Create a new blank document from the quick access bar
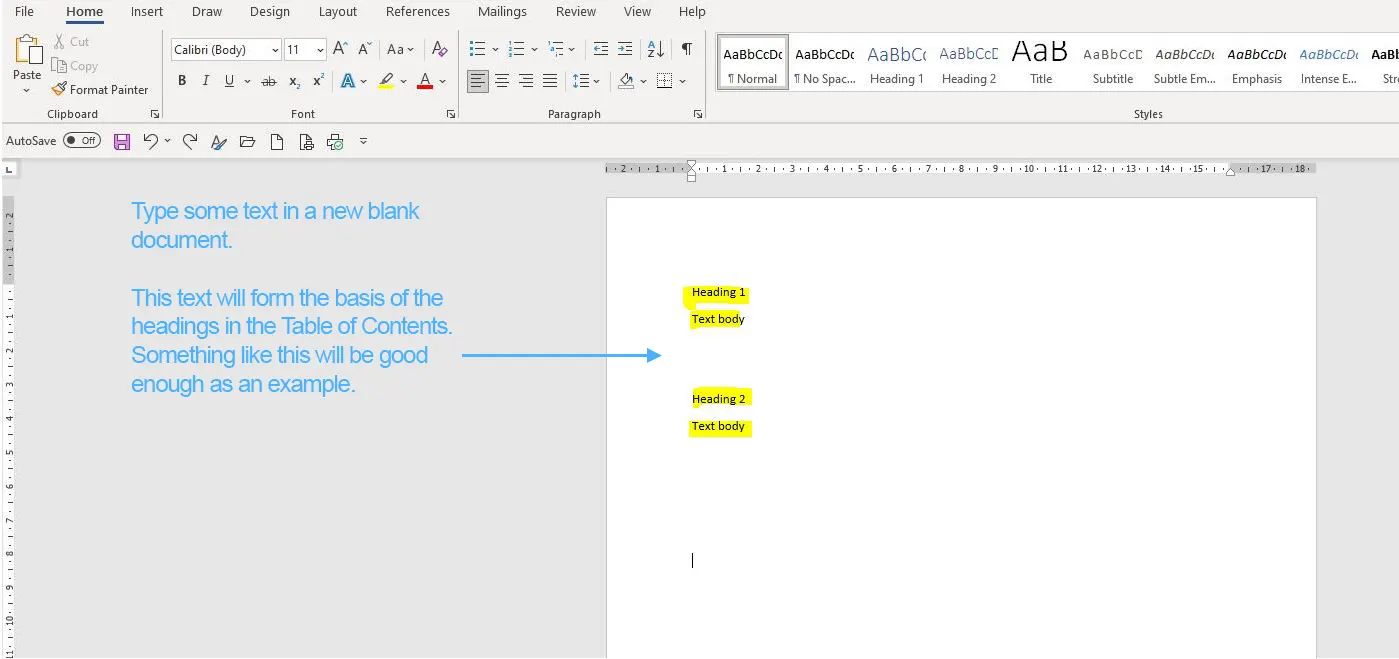 click(277, 142)
